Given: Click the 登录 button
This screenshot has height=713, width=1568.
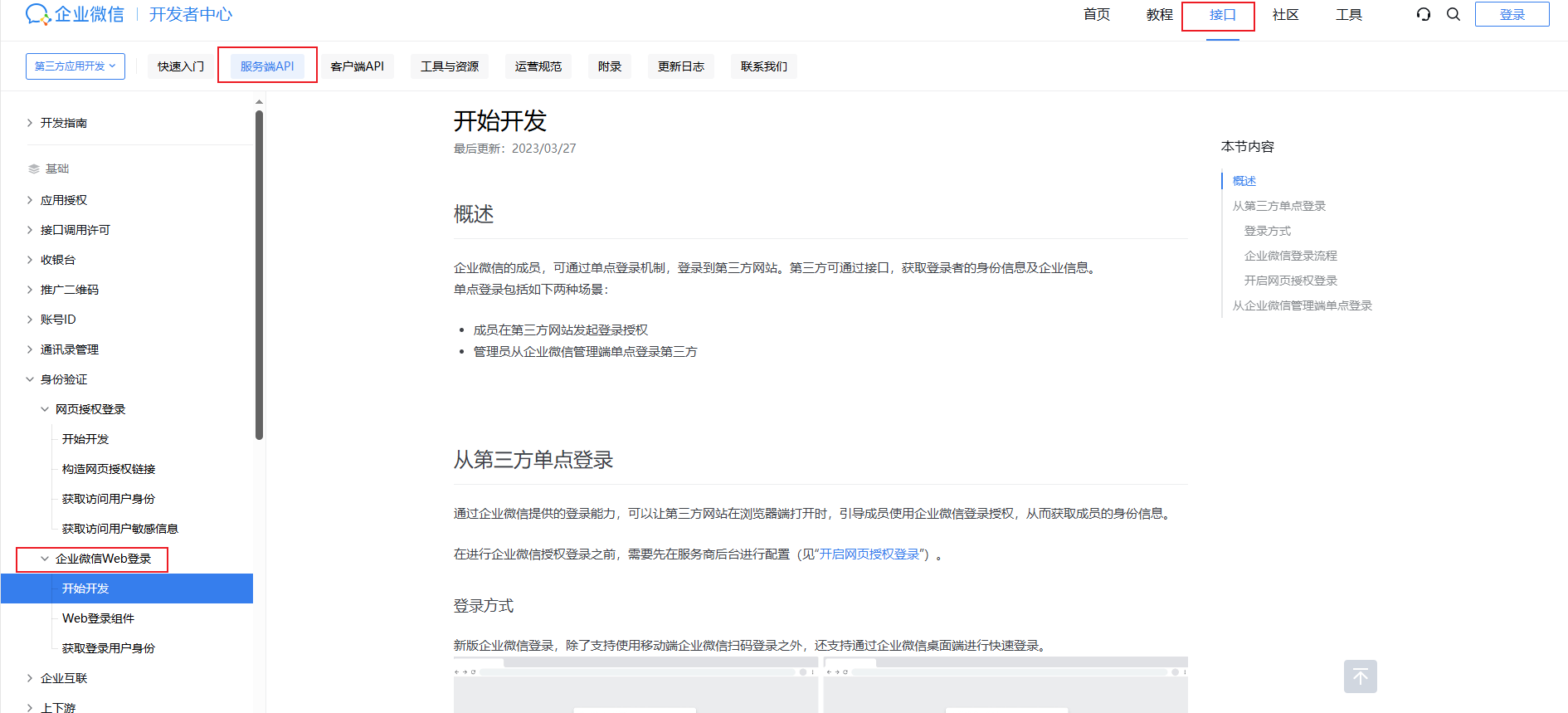Looking at the screenshot, I should pos(1512,15).
